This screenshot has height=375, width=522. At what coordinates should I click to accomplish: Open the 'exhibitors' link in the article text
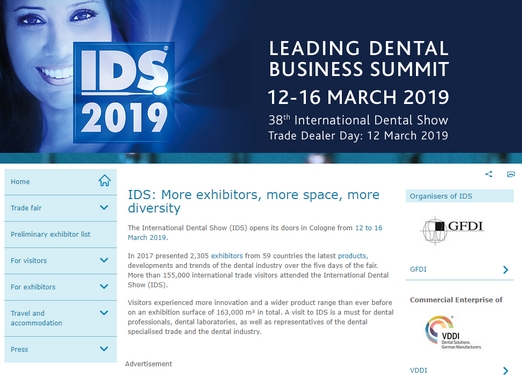point(227,256)
